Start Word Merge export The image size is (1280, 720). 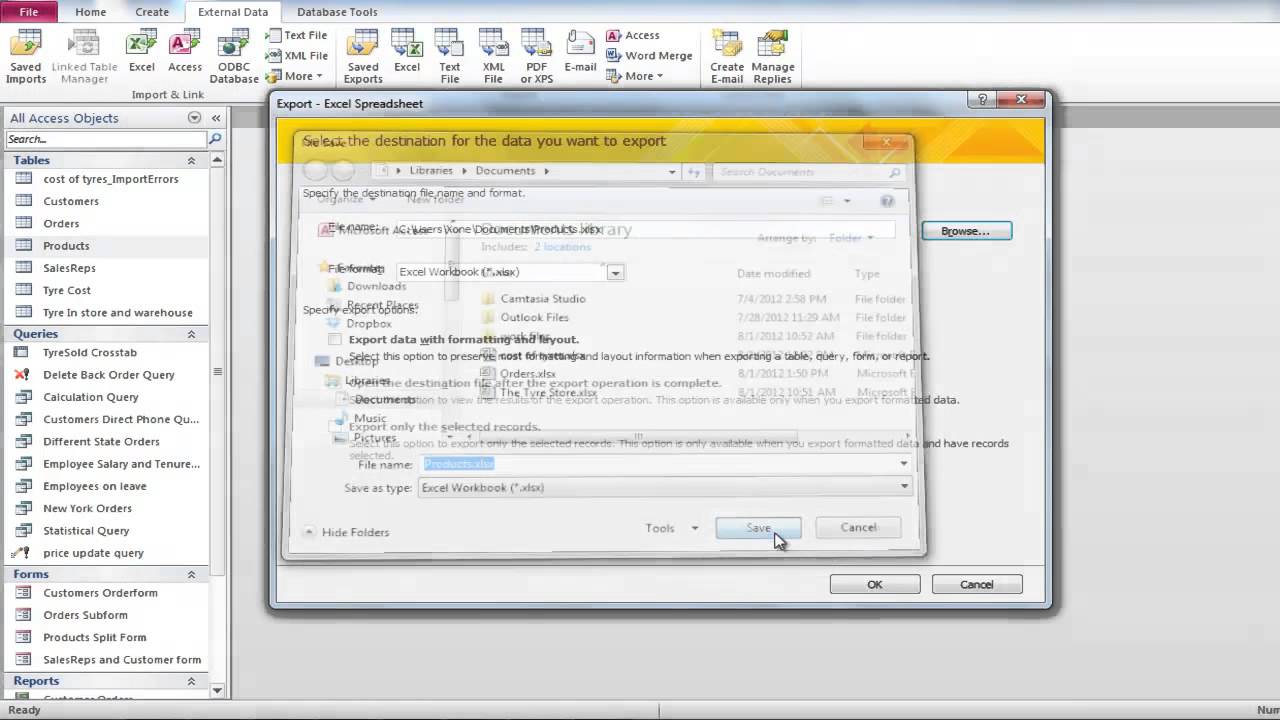tap(648, 56)
